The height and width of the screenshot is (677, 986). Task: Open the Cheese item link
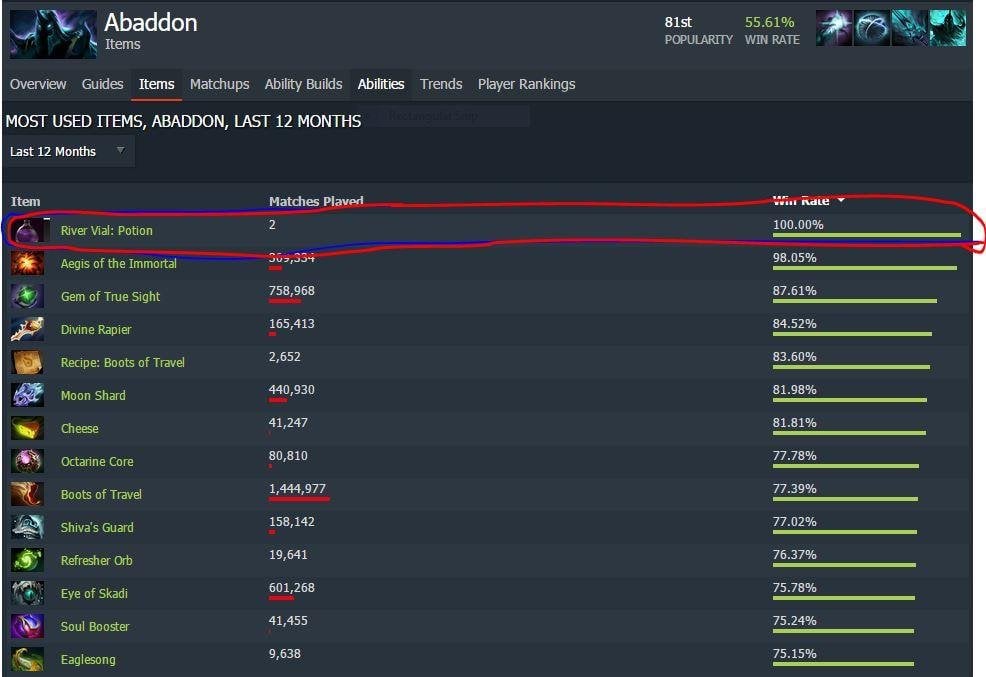pyautogui.click(x=79, y=429)
